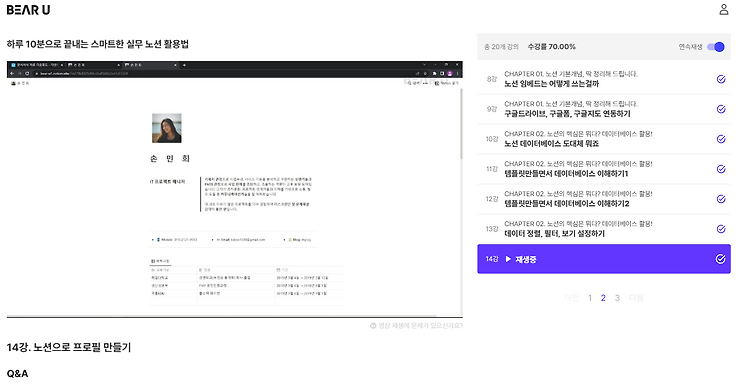Click the course title 하루 10분으로 끝내는 스마트한 실무 노션 활용법
This screenshot has width=750, height=389.
click(98, 44)
